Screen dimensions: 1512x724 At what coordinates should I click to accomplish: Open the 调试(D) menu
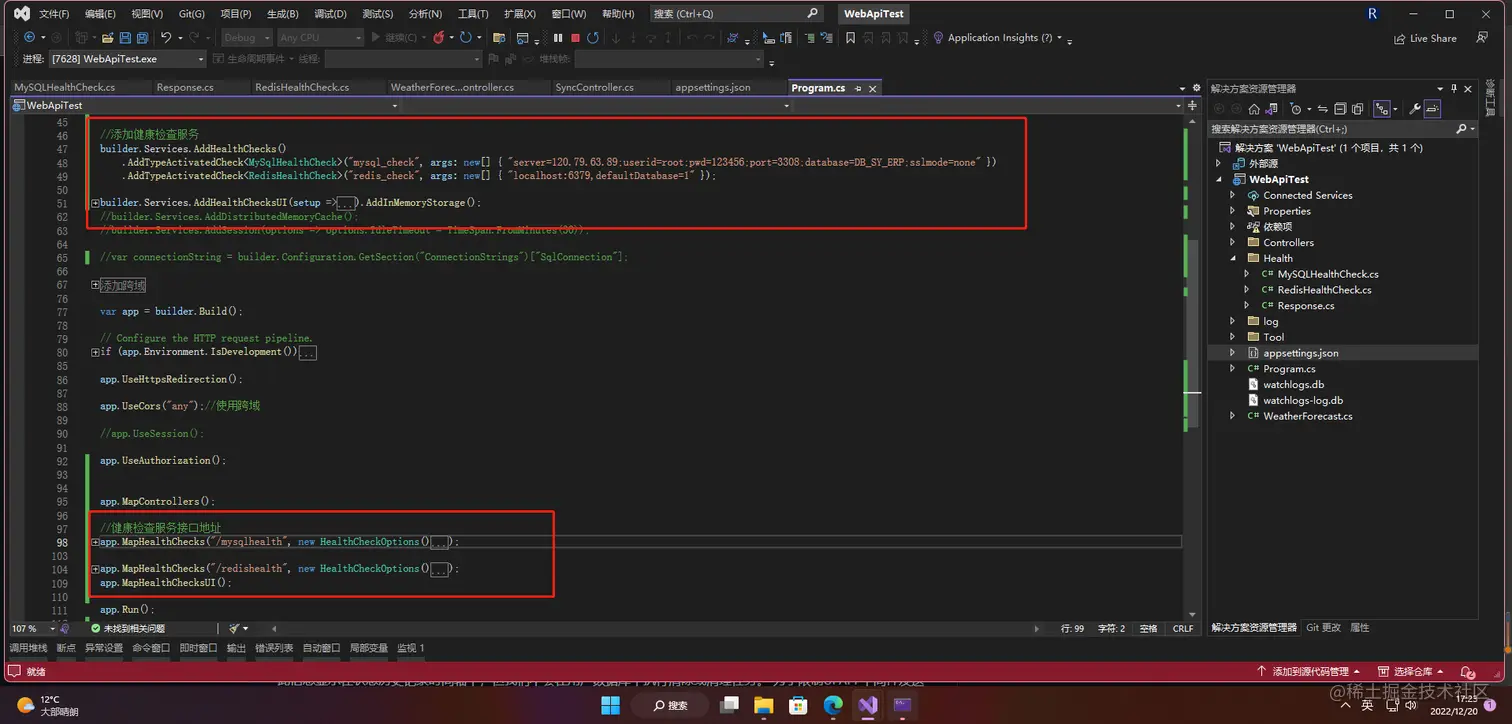pos(330,14)
